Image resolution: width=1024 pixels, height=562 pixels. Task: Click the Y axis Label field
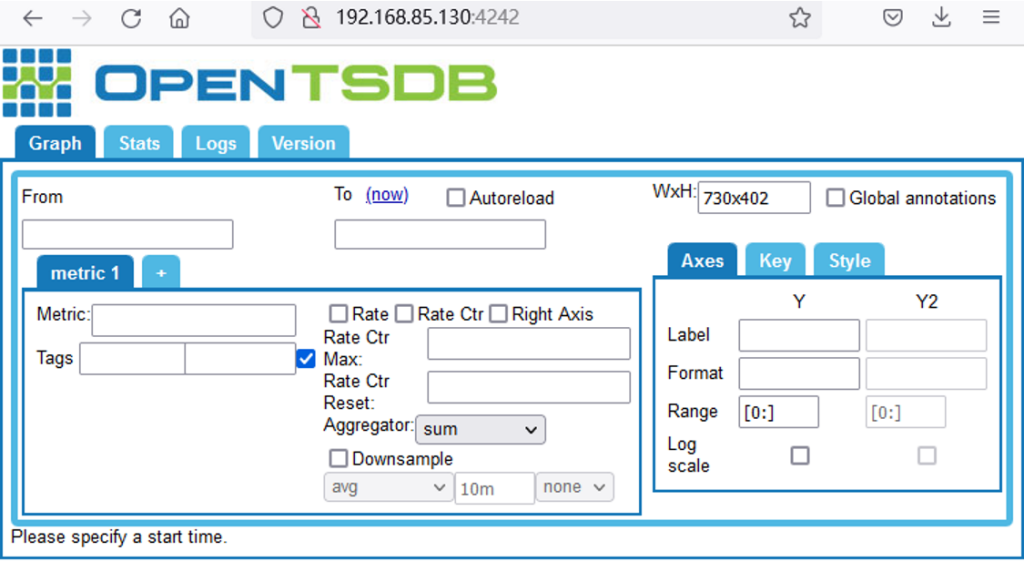[x=799, y=336]
